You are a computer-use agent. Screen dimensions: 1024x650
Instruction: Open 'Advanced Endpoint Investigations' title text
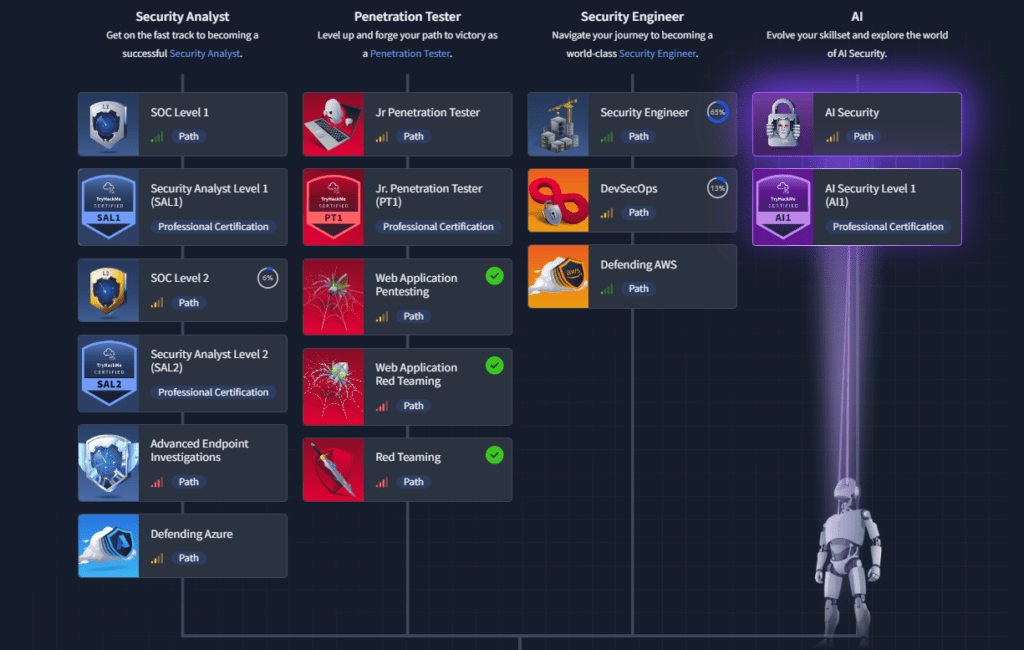(199, 451)
